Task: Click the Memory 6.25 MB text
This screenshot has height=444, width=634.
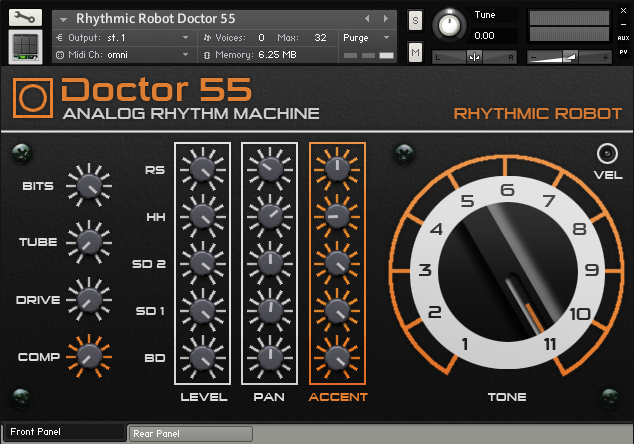Action: tap(256, 55)
